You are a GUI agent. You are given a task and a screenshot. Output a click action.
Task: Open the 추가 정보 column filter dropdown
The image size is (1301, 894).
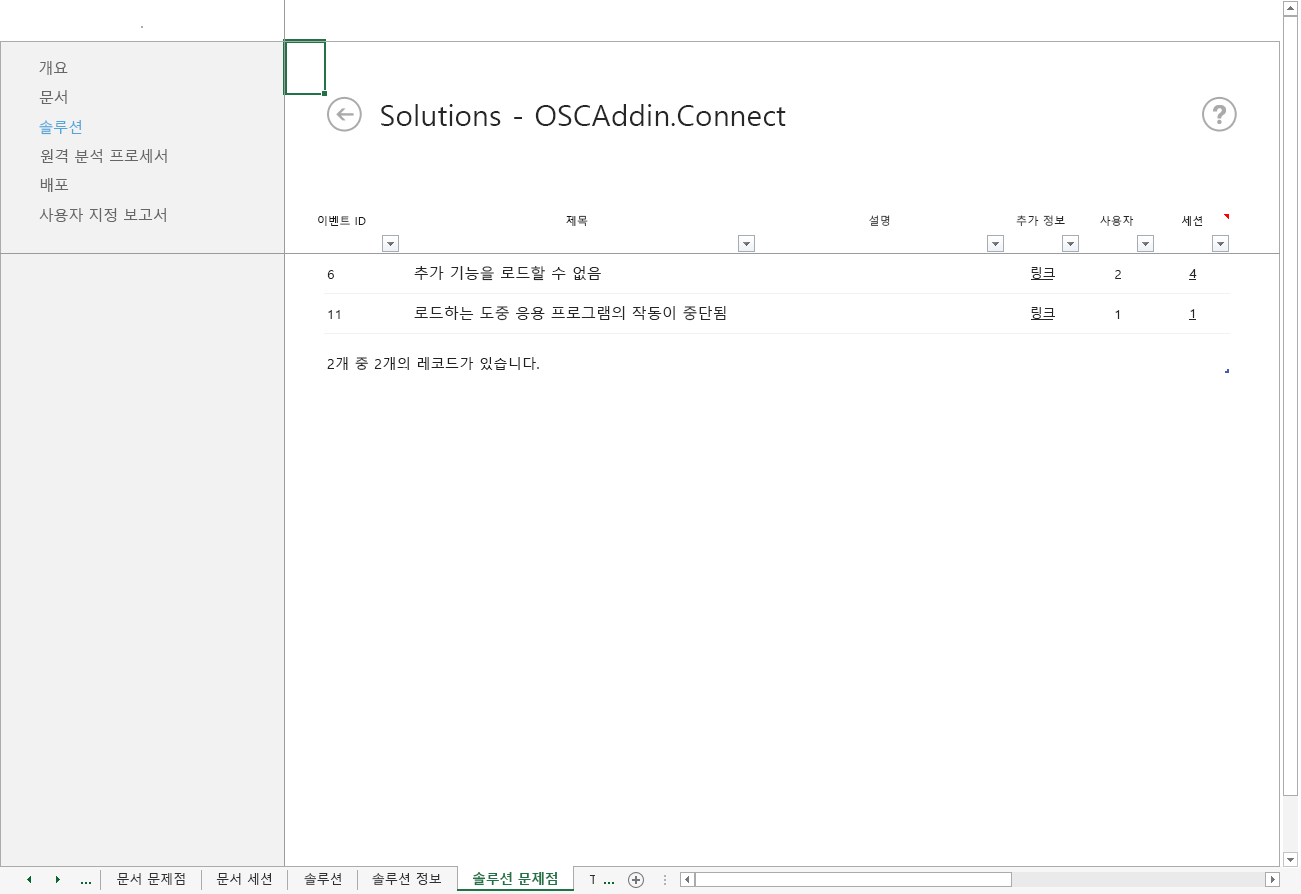click(1070, 243)
